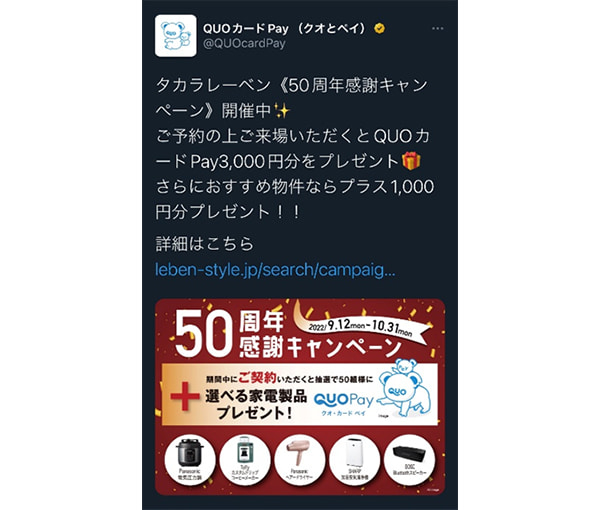Open the three-dot more options menu
Screen dimensions: 600x510
coord(437,29)
